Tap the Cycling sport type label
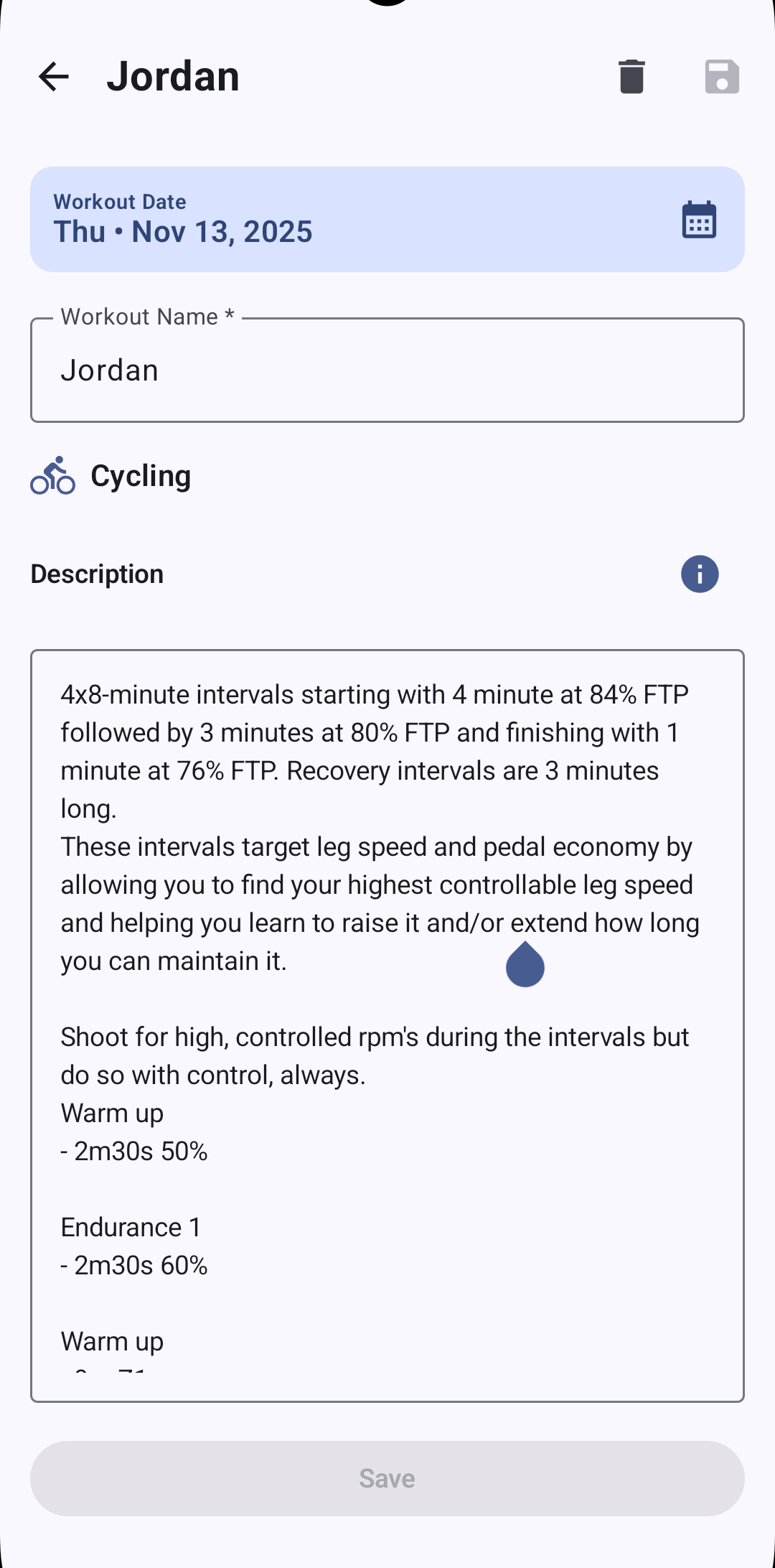Image resolution: width=775 pixels, height=1568 pixels. [x=141, y=476]
